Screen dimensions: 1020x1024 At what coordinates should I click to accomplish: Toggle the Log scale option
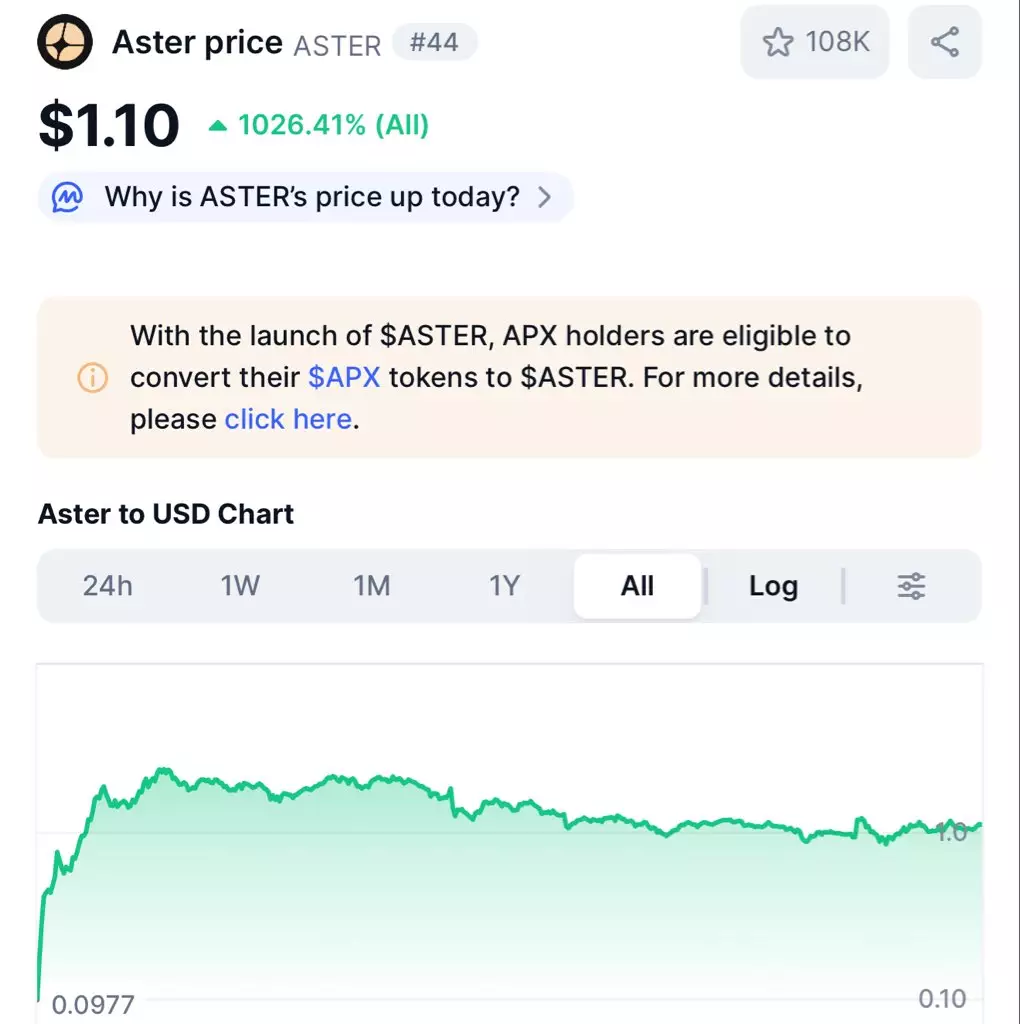(773, 586)
